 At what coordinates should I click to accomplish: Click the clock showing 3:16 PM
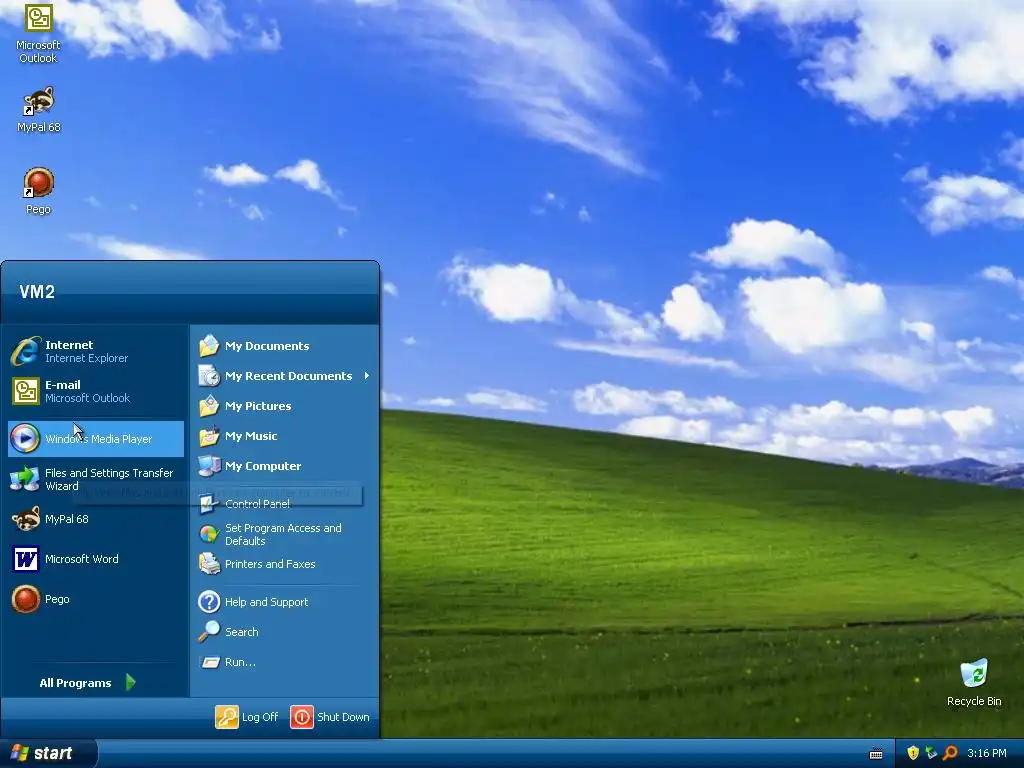[986, 753]
